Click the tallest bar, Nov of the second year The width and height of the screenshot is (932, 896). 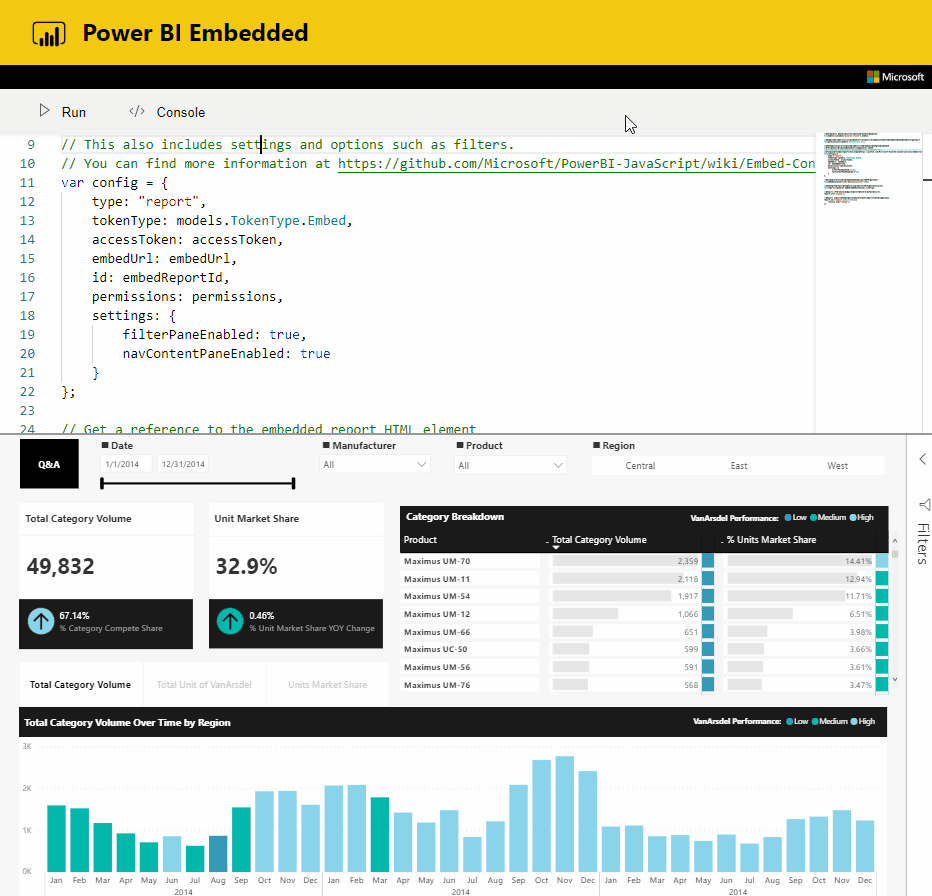pos(565,813)
